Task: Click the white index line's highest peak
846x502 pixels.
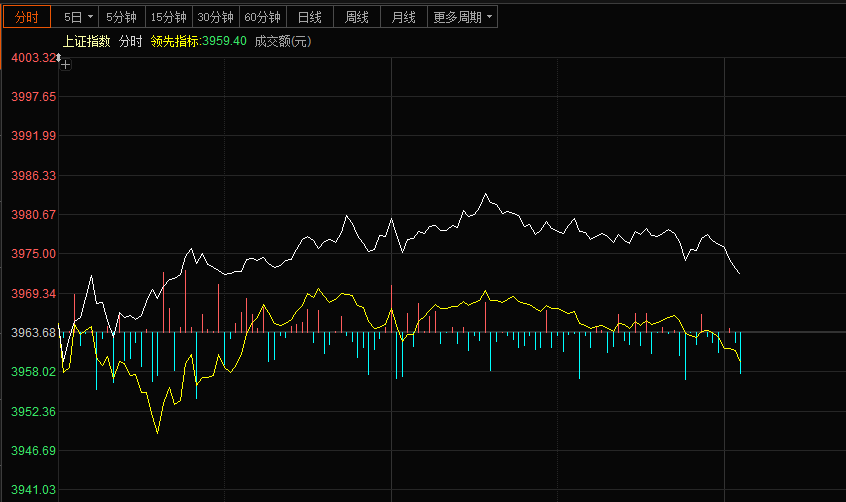Action: [x=485, y=194]
